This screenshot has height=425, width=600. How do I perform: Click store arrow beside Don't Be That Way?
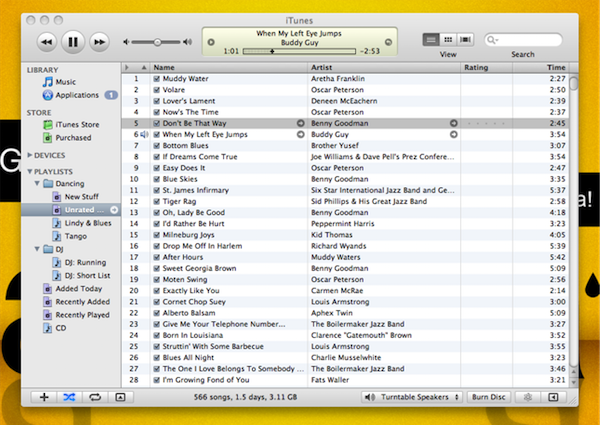(301, 123)
